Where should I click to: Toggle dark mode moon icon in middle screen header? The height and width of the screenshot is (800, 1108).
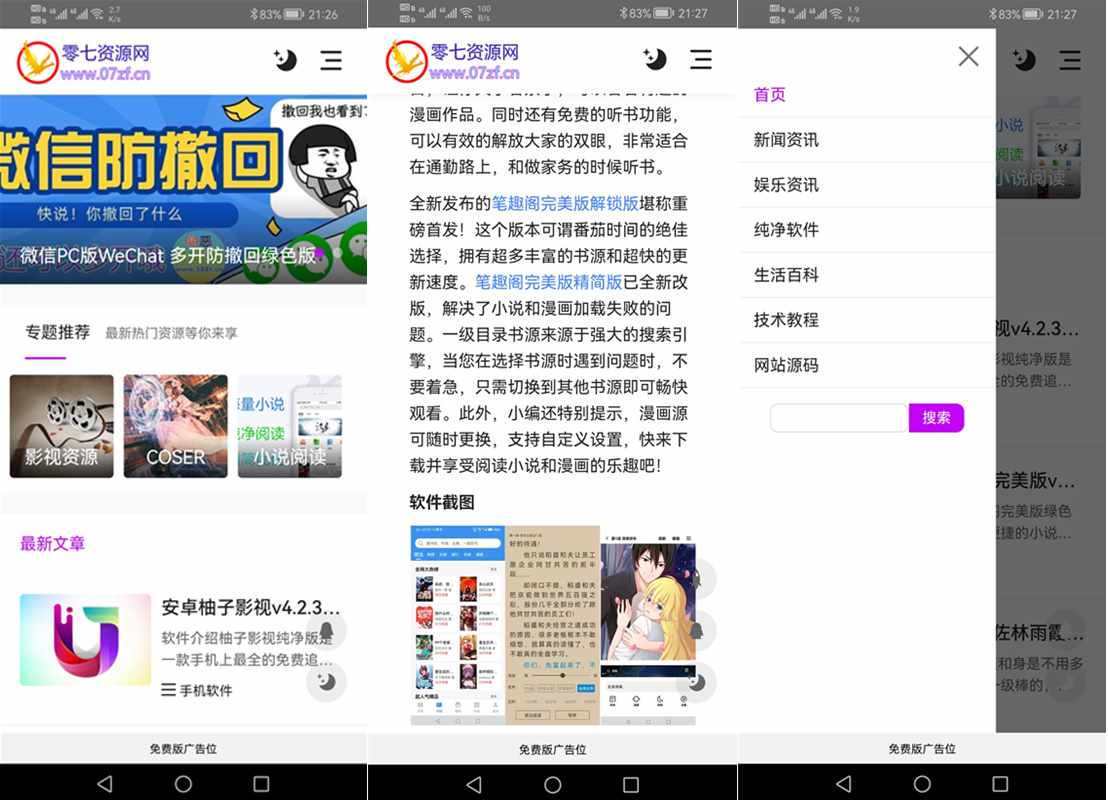click(x=655, y=60)
